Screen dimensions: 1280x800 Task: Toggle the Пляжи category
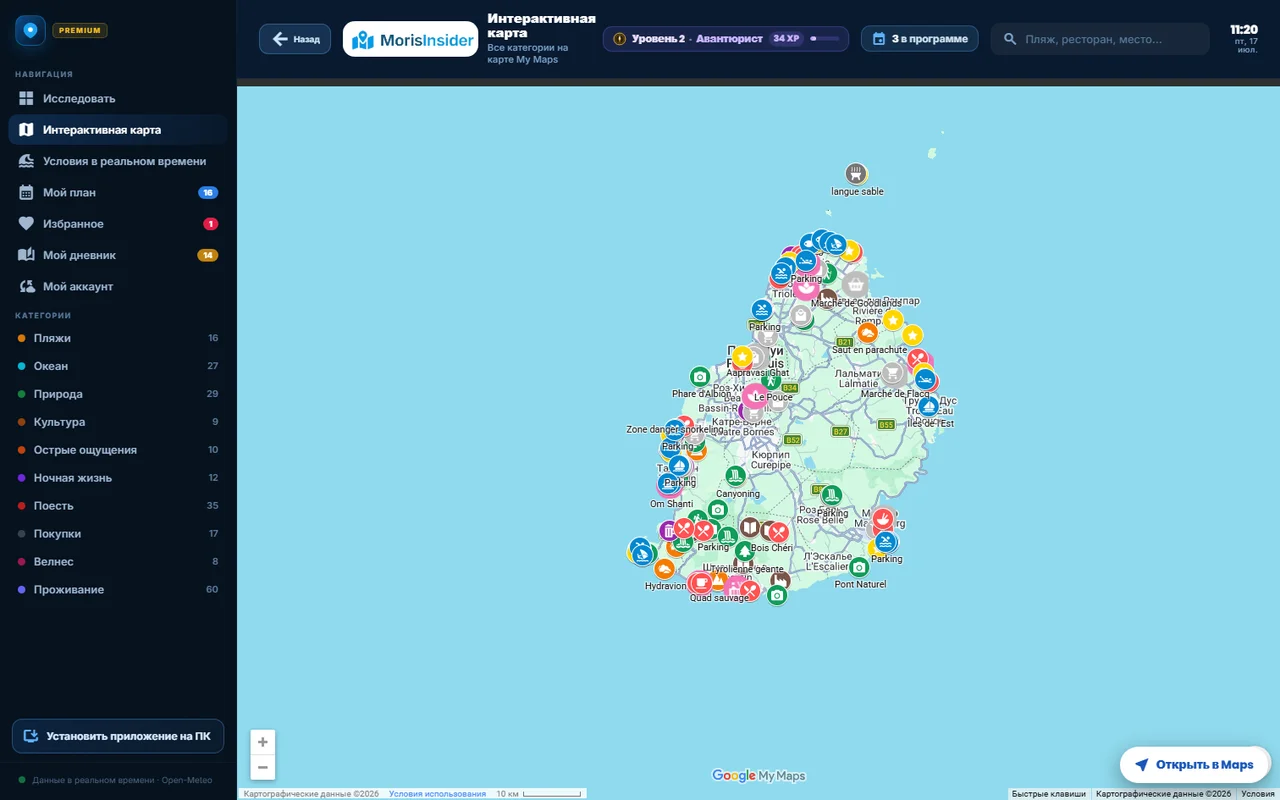(x=118, y=338)
